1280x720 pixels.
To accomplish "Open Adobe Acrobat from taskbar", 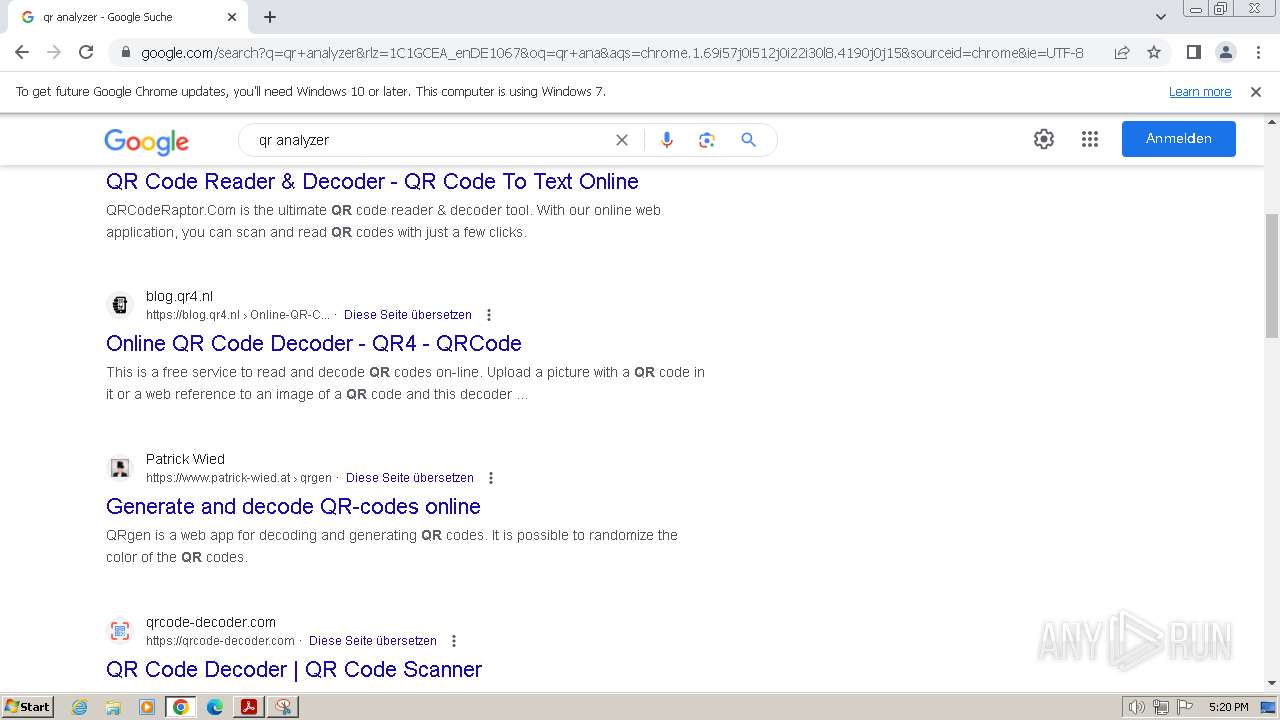I will pos(249,707).
